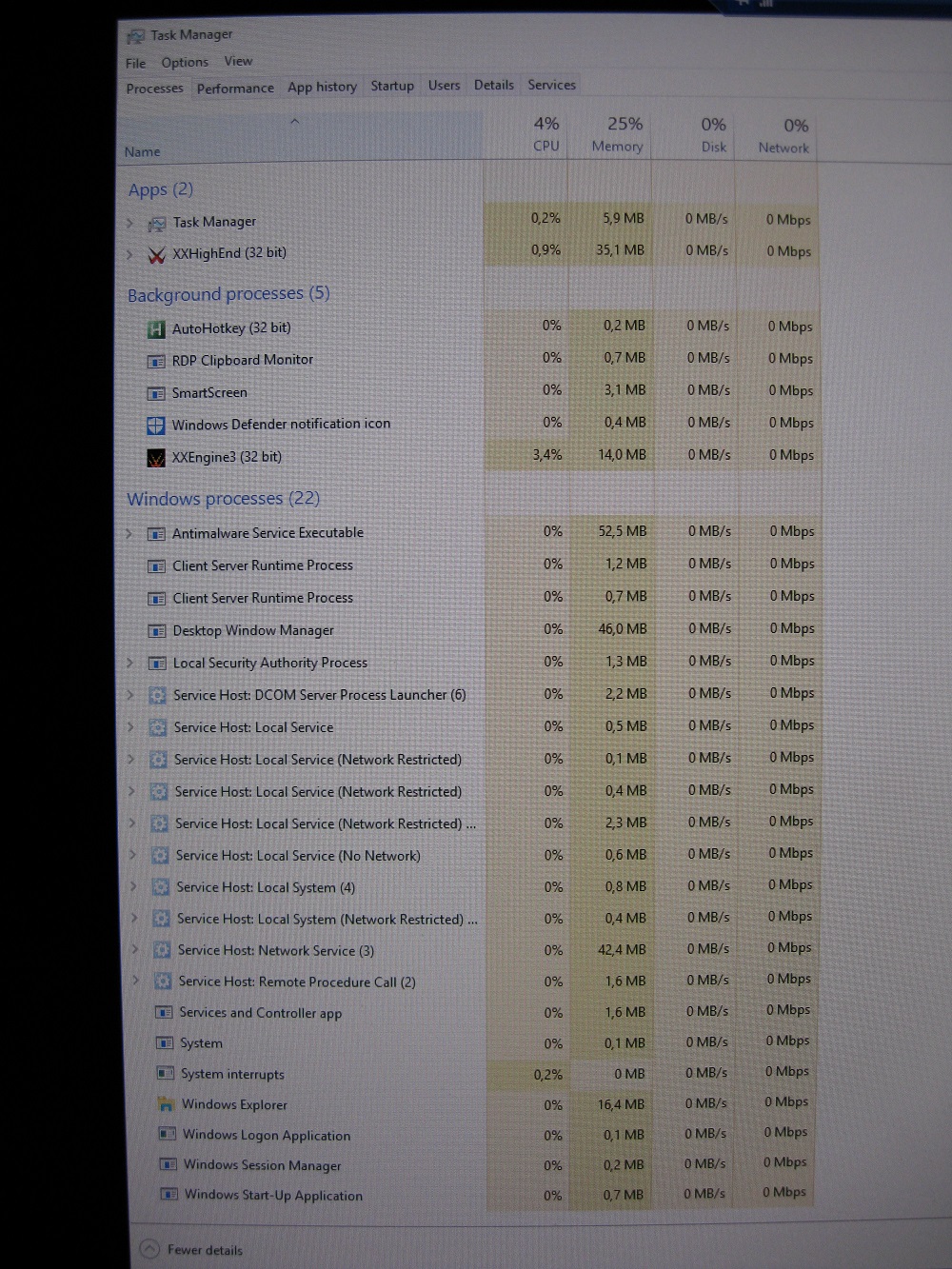Switch to the Services tab
952x1269 pixels.
point(552,85)
